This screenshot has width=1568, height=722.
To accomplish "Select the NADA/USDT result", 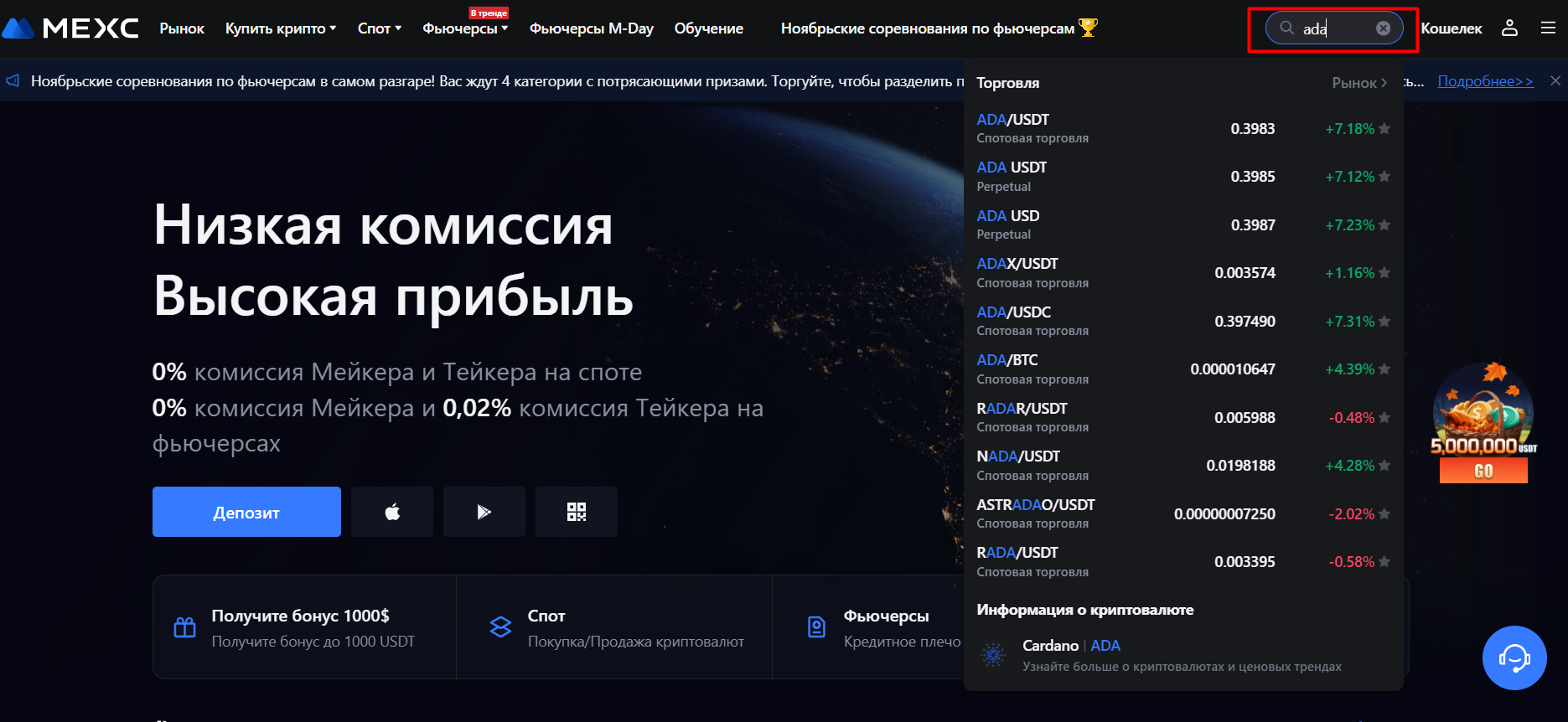I will coord(1183,466).
